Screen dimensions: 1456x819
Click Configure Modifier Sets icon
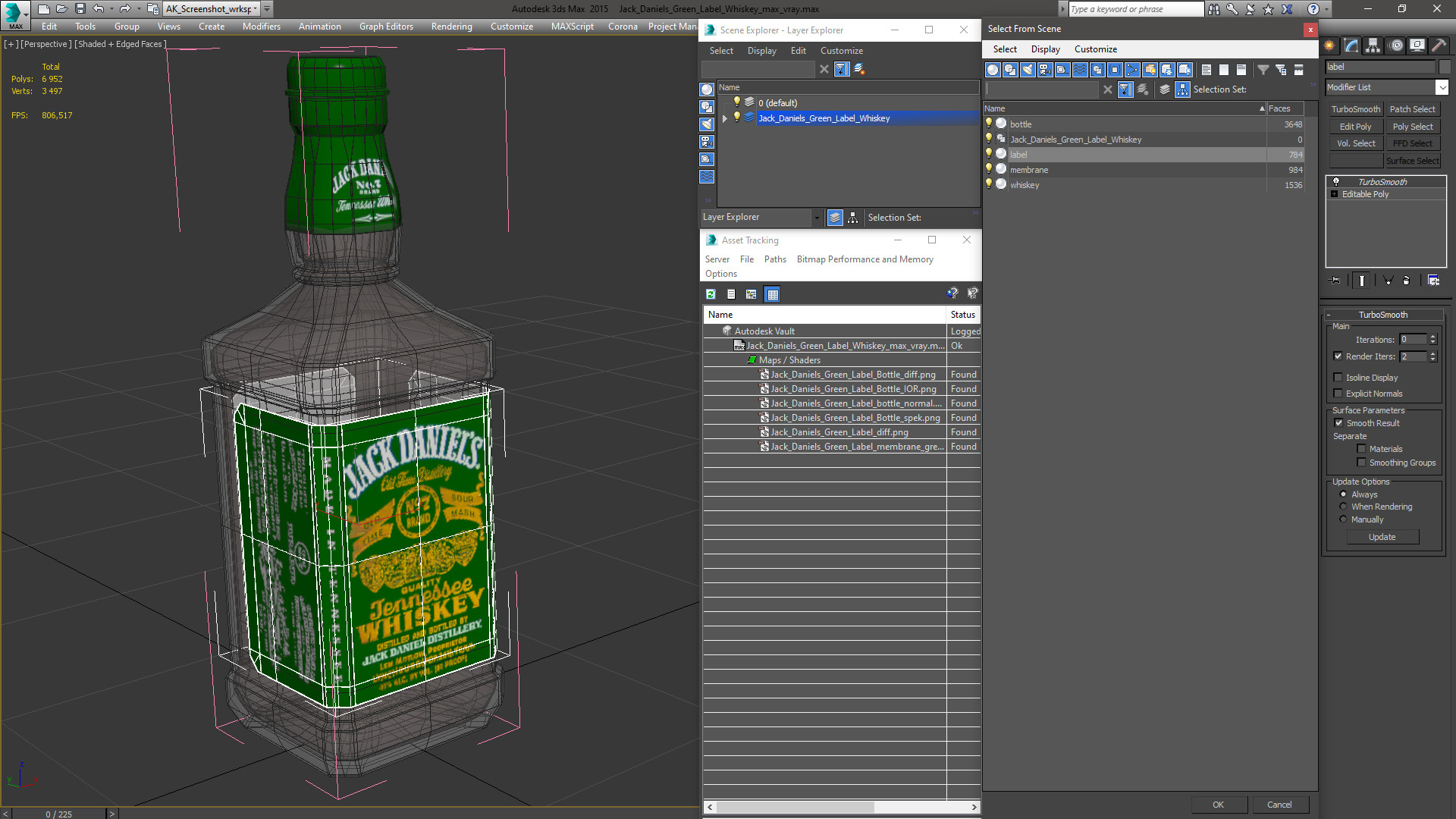coord(1433,281)
